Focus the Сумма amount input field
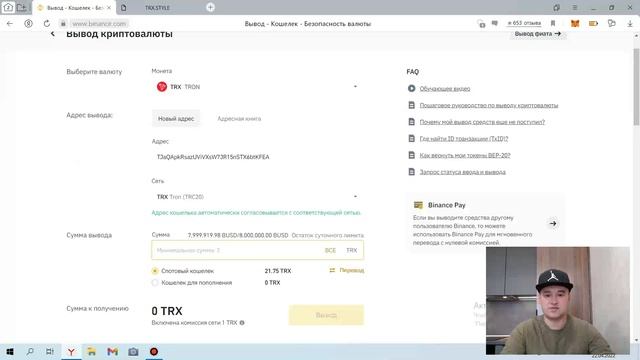Viewport: 640px width, 360px height. [x=257, y=250]
